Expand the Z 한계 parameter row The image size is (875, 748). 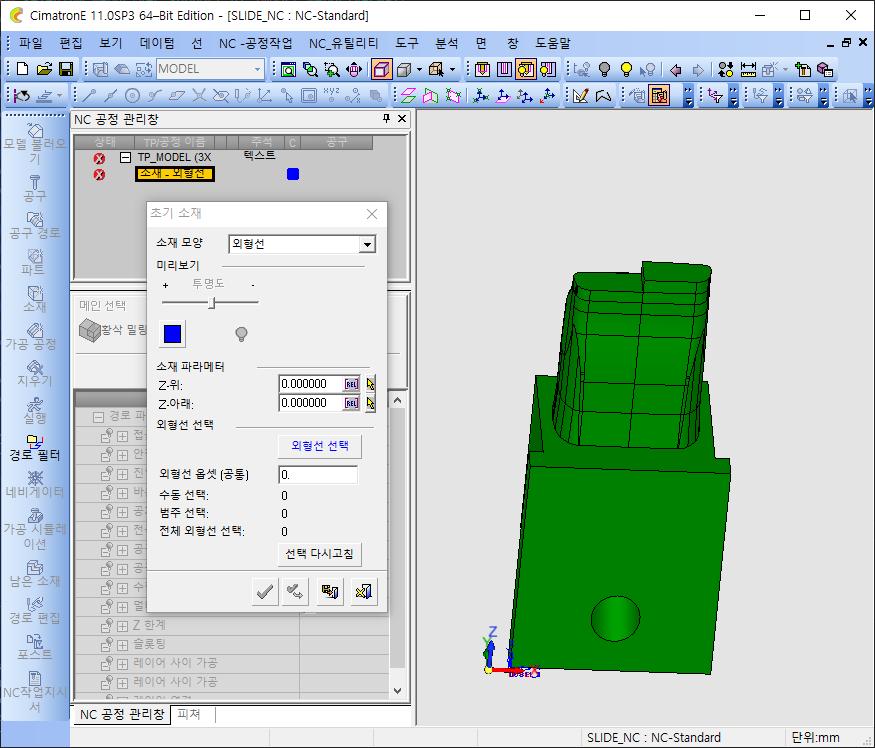(123, 625)
